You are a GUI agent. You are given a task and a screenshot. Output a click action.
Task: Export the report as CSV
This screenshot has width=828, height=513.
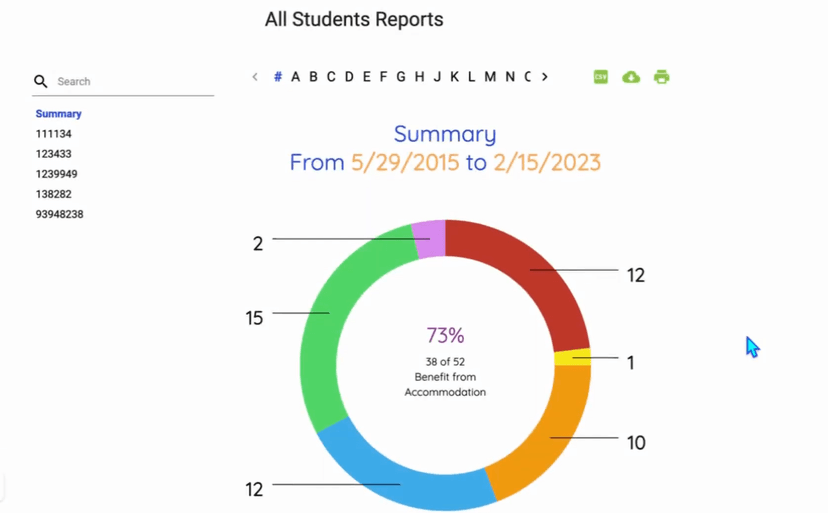coord(600,77)
